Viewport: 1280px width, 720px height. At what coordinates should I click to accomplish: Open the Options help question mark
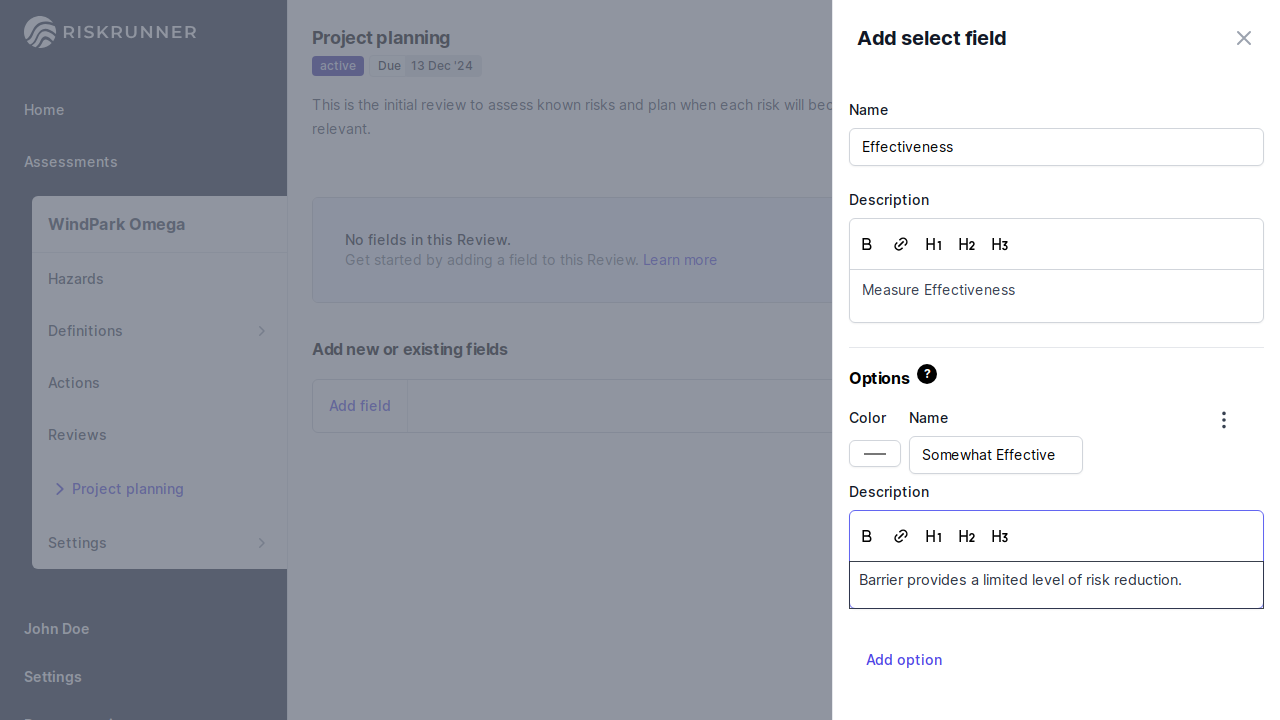[927, 374]
